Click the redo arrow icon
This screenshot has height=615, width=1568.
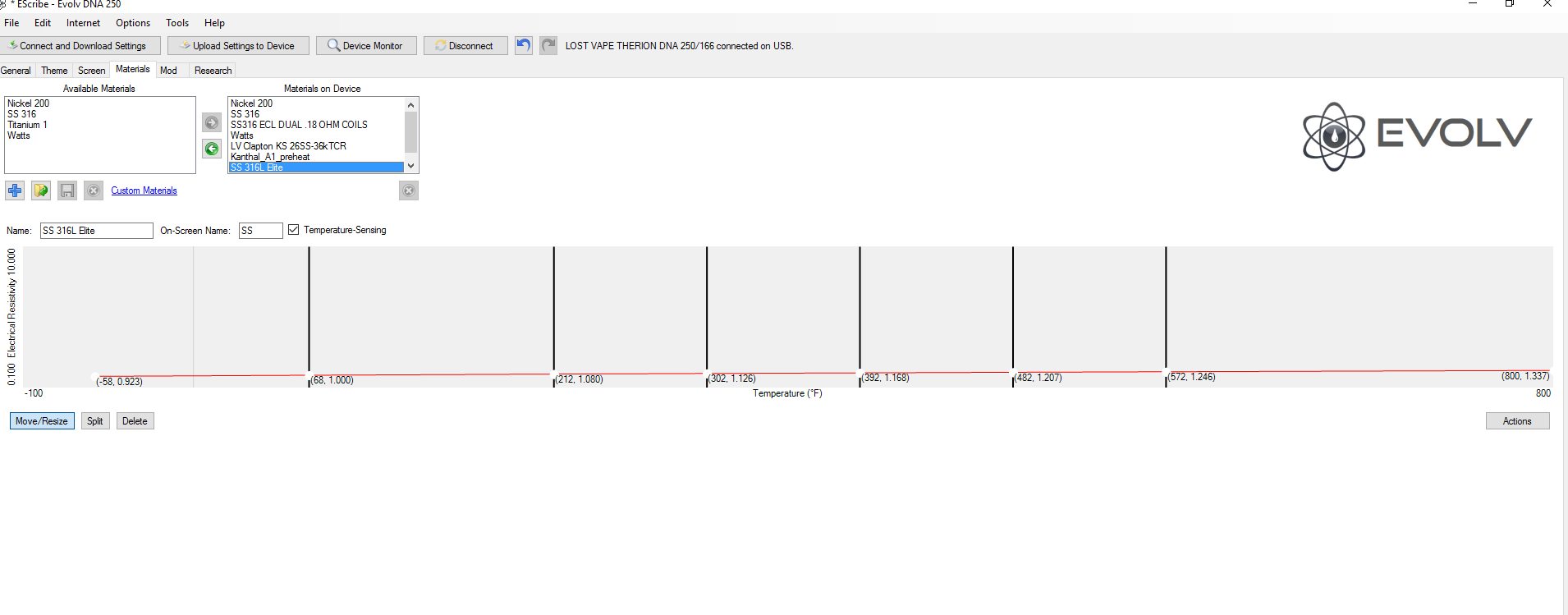[x=548, y=45]
